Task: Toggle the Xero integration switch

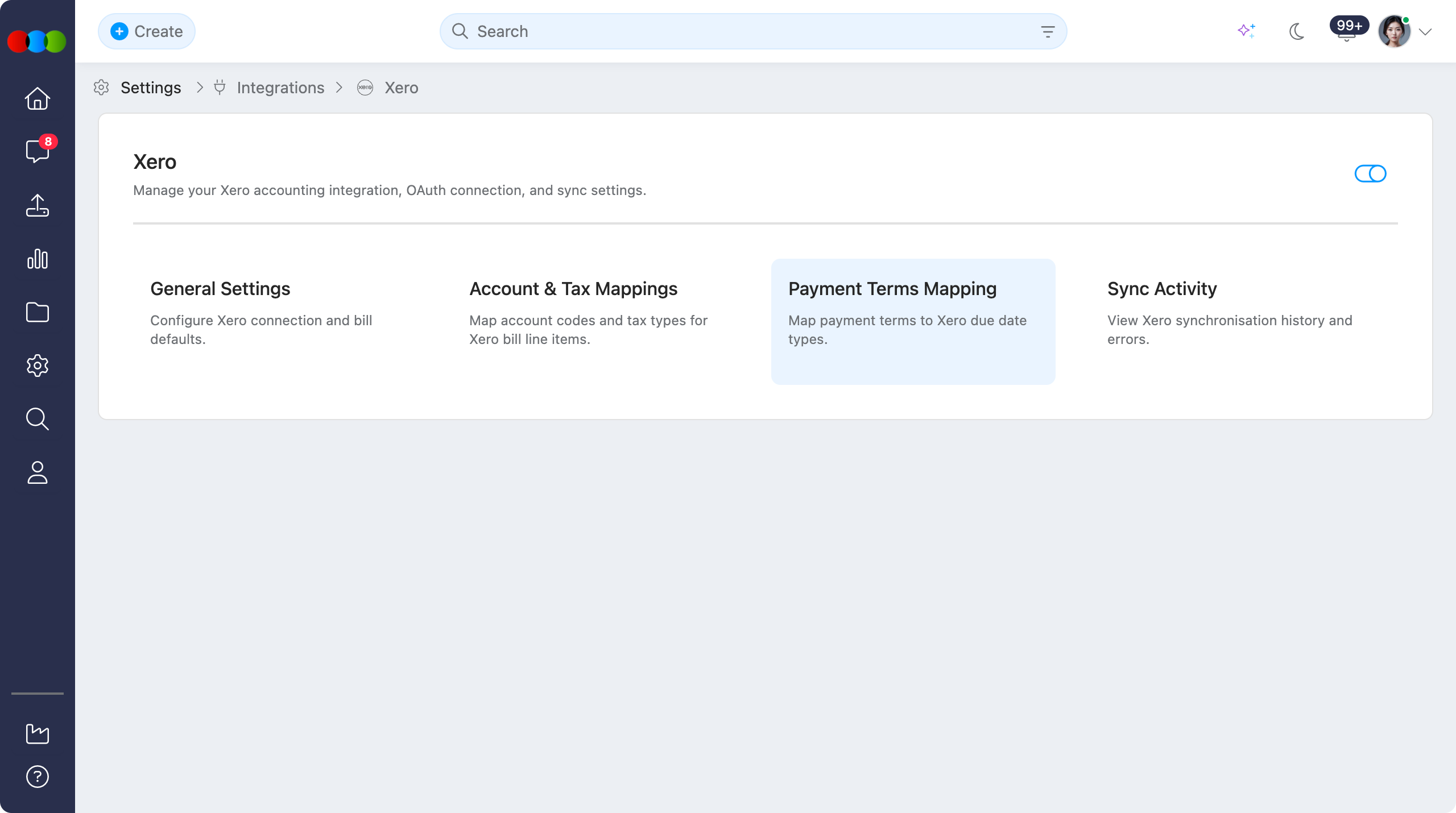Action: coord(1370,173)
